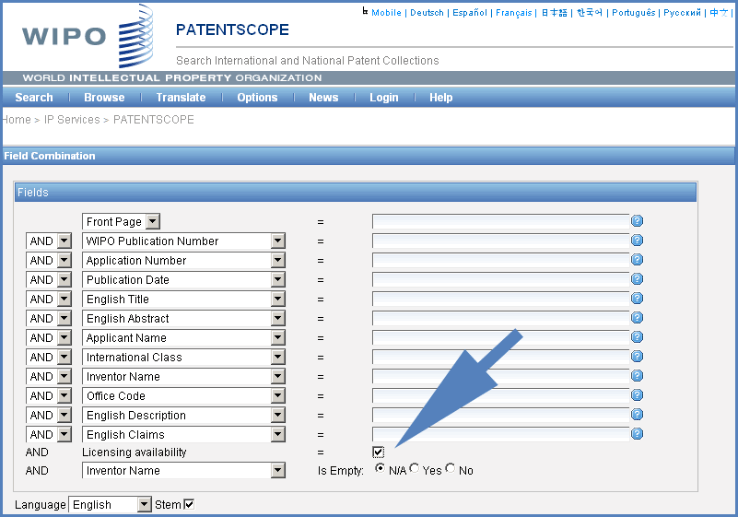The width and height of the screenshot is (738, 517).
Task: Go to IP Services breadcrumb
Action: coord(72,120)
